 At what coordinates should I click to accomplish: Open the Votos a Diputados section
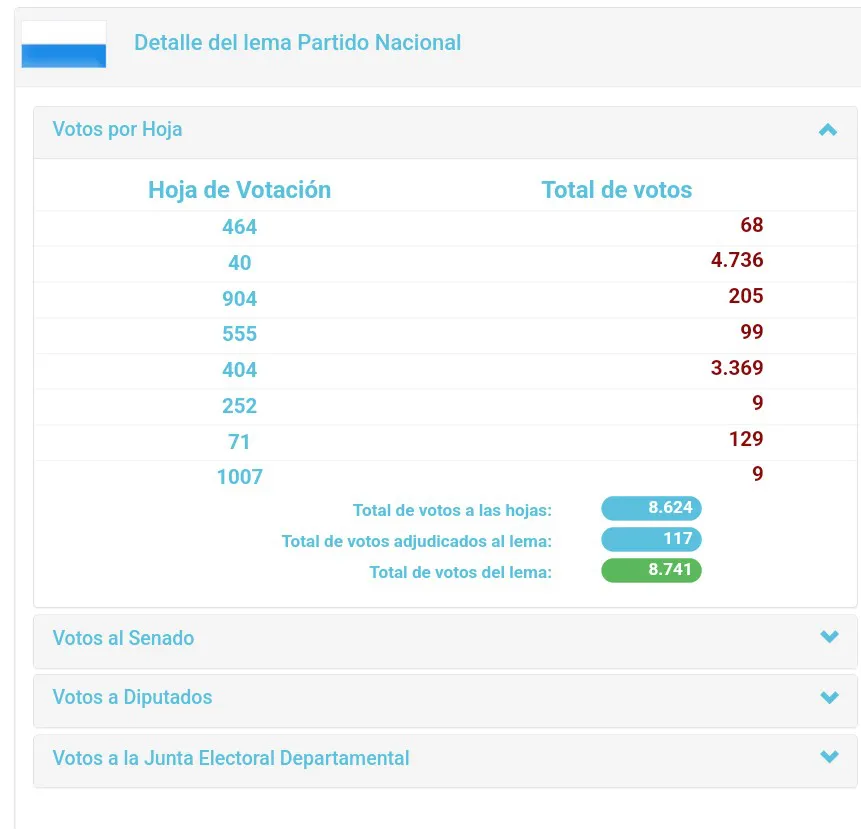pyautogui.click(x=132, y=698)
